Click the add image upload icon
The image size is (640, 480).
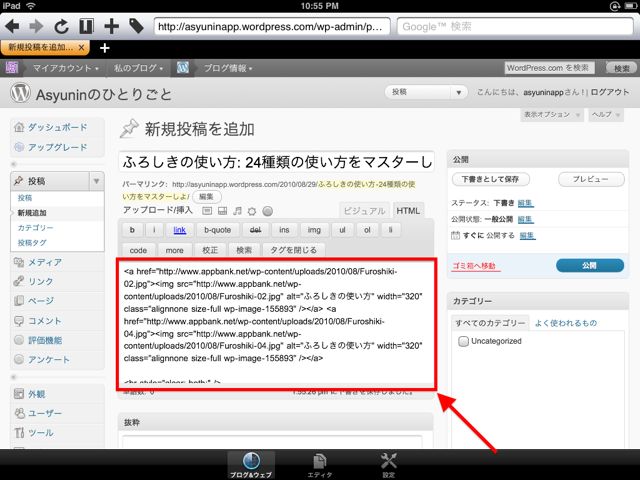pyautogui.click(x=207, y=211)
